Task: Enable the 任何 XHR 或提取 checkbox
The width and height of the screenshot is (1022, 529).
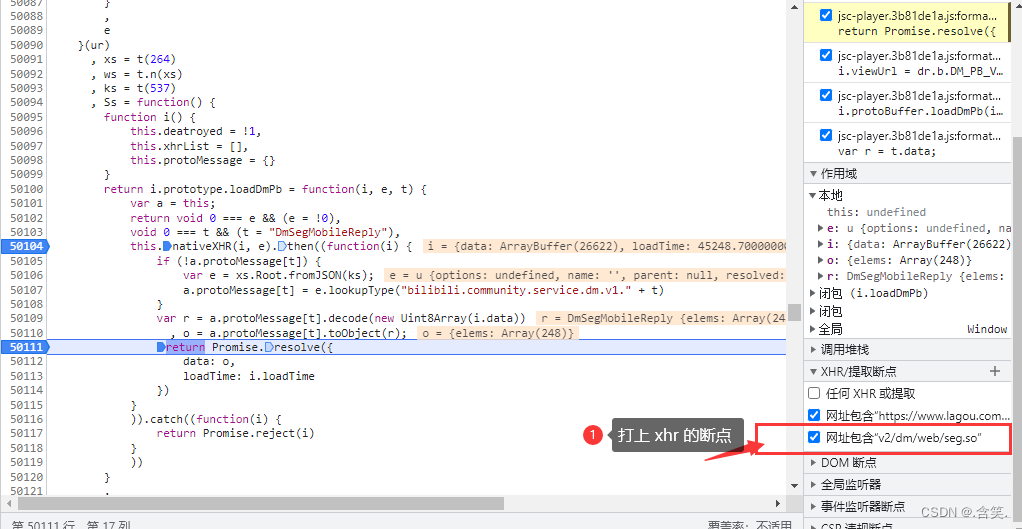Action: pyautogui.click(x=813, y=393)
